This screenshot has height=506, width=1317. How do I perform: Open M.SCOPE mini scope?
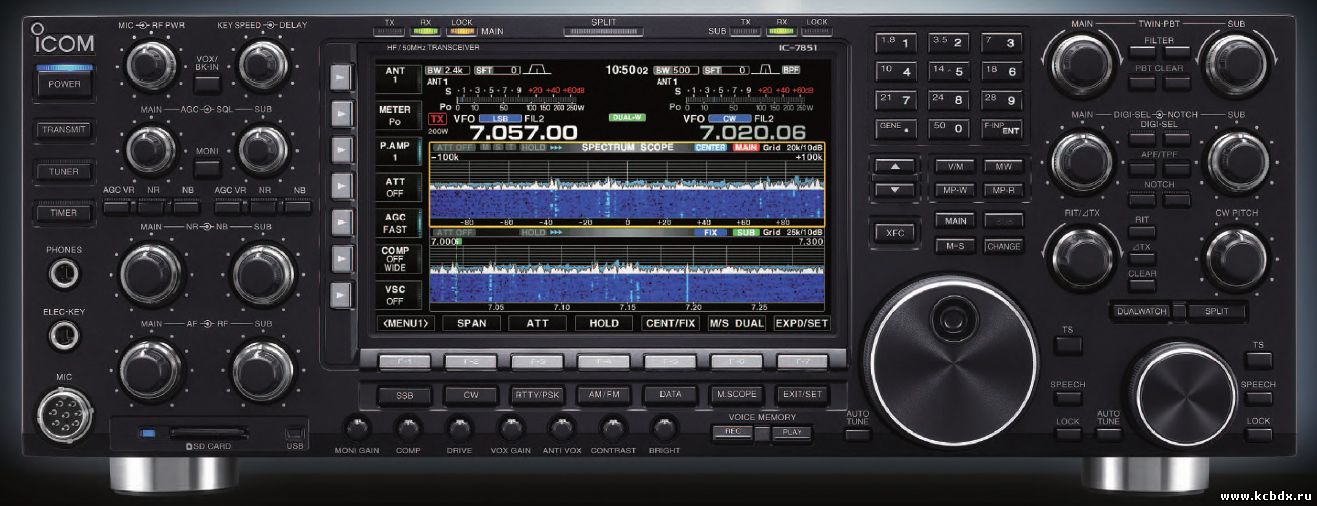[736, 395]
